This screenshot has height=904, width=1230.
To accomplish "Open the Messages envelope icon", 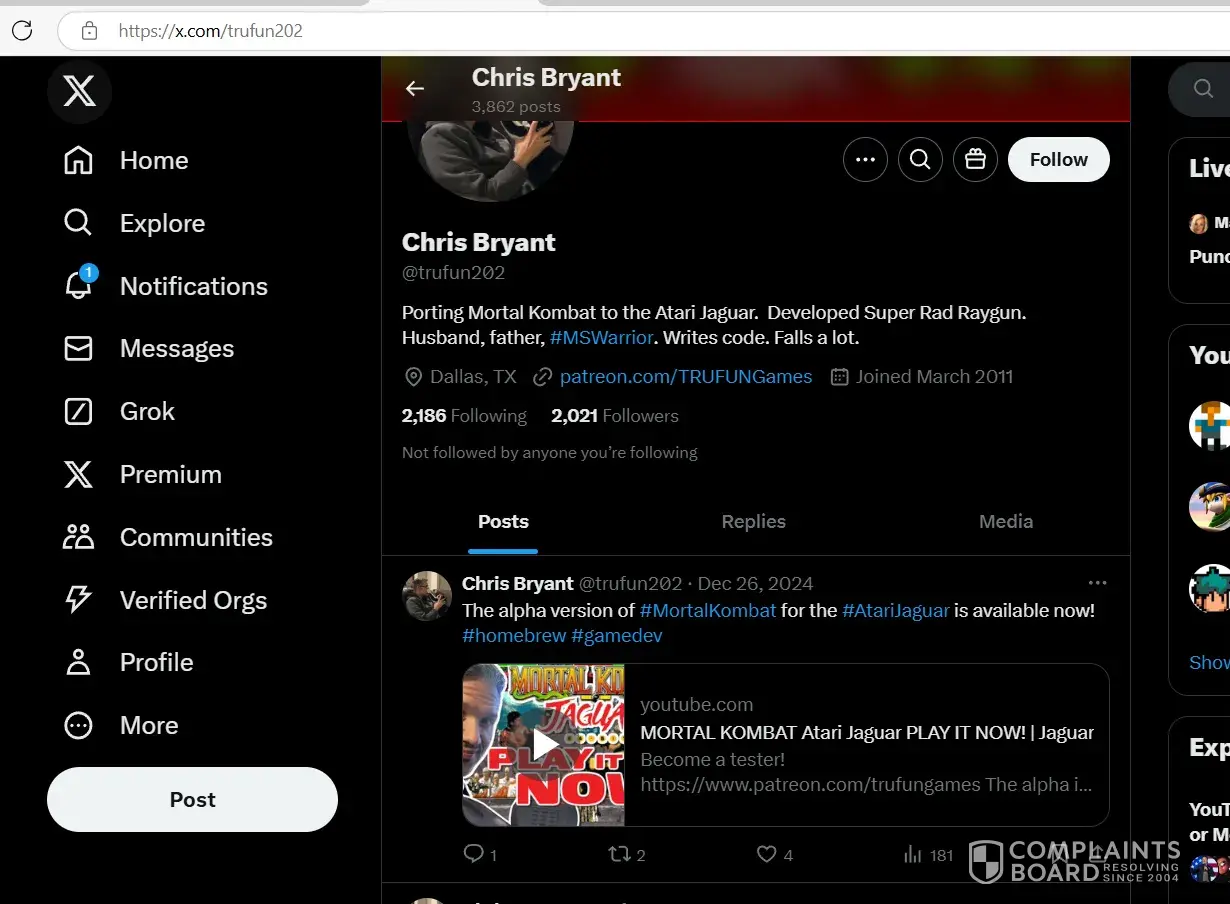I will coord(78,348).
